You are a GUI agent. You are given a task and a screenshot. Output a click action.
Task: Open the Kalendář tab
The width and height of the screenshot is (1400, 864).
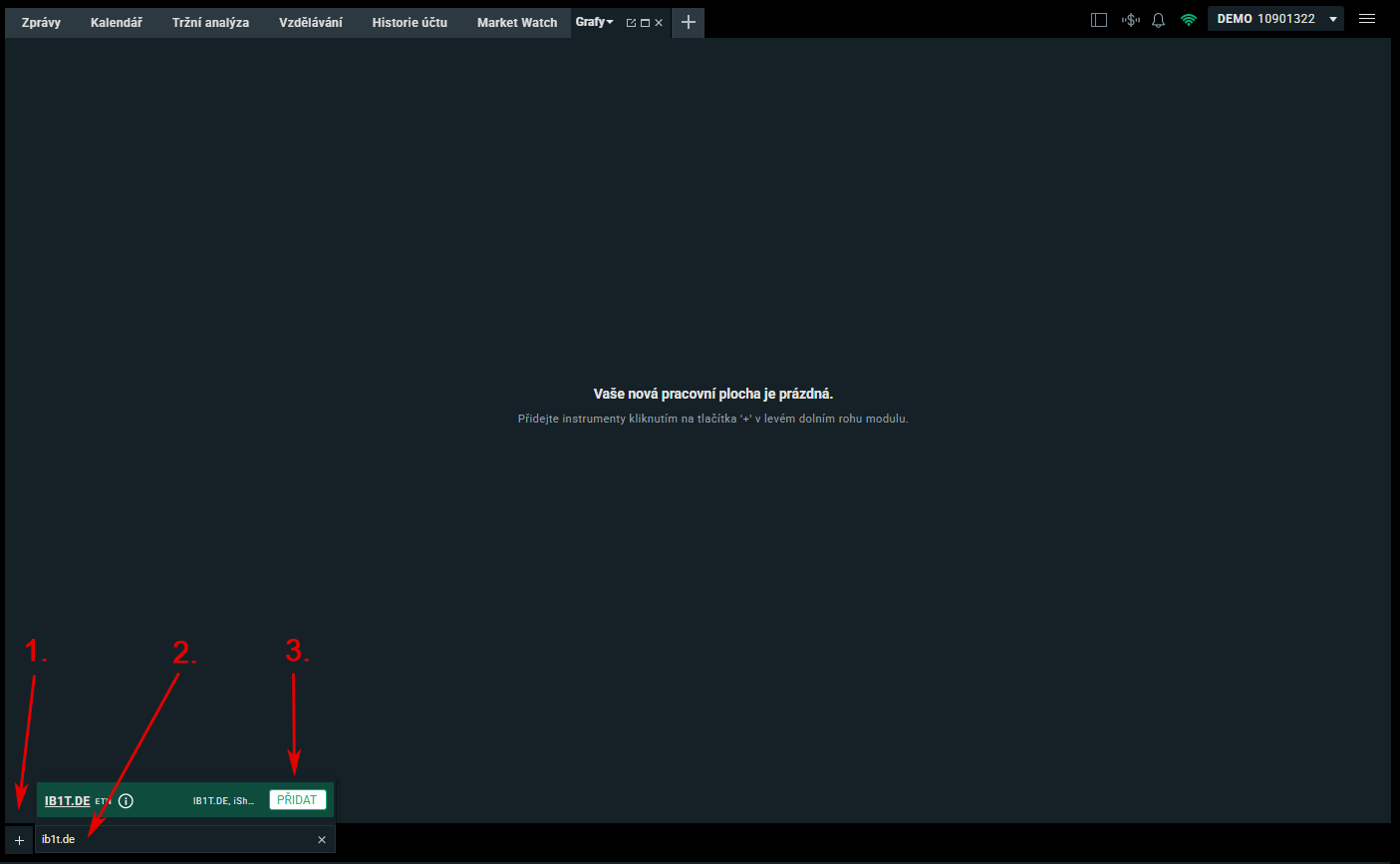[117, 22]
